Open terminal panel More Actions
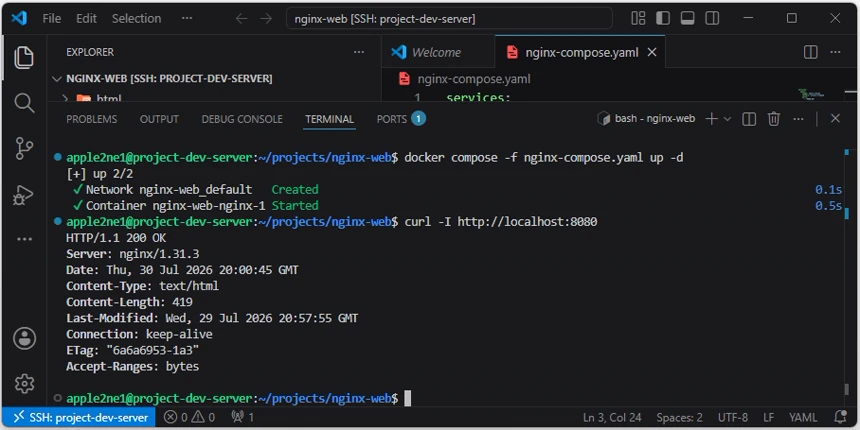Screen dimensions: 860x430 [798, 118]
